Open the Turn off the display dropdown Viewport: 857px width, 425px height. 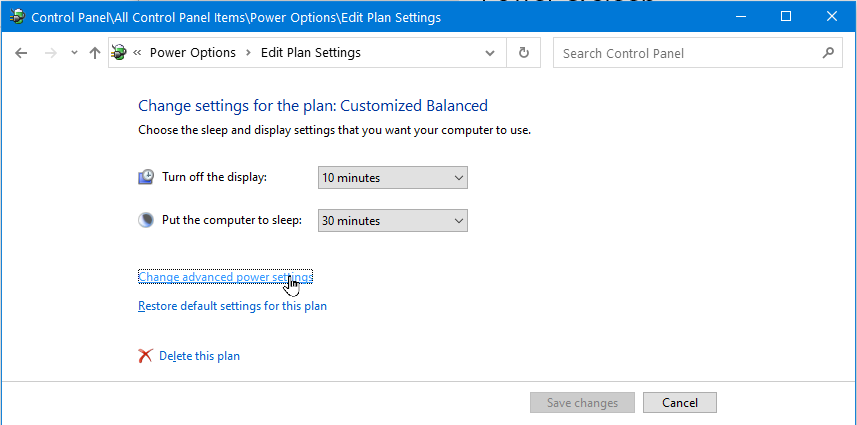[x=392, y=178]
